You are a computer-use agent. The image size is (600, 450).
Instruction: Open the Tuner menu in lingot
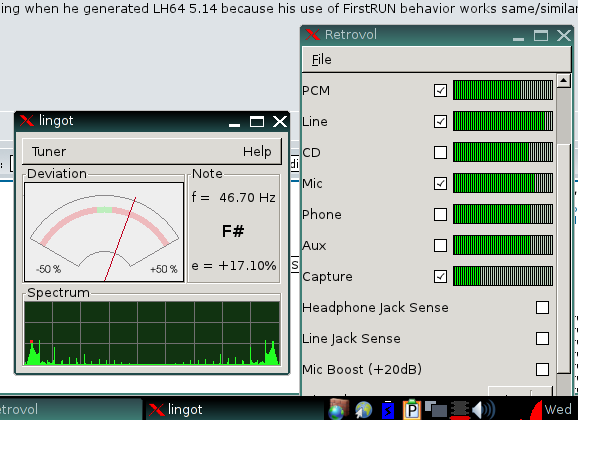(49, 152)
